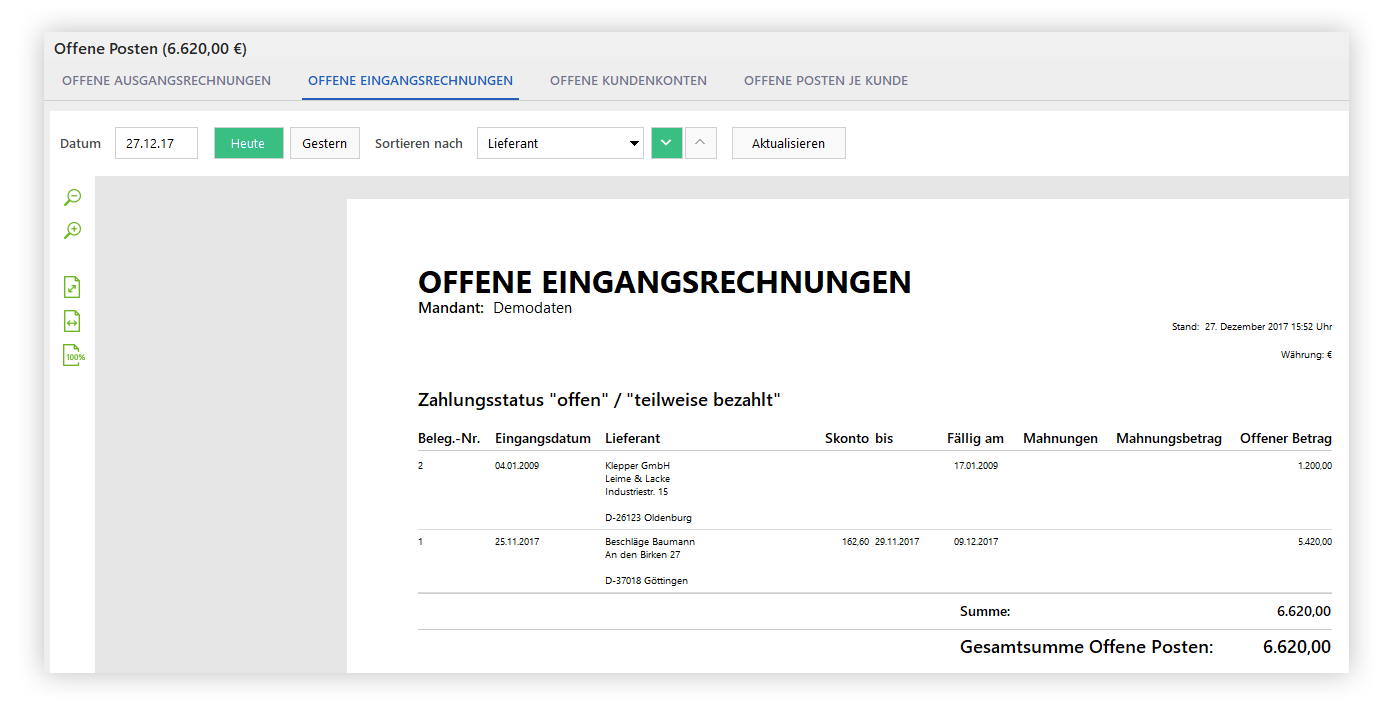1397x705 pixels.
Task: Click the Lieferant column header
Action: click(633, 438)
